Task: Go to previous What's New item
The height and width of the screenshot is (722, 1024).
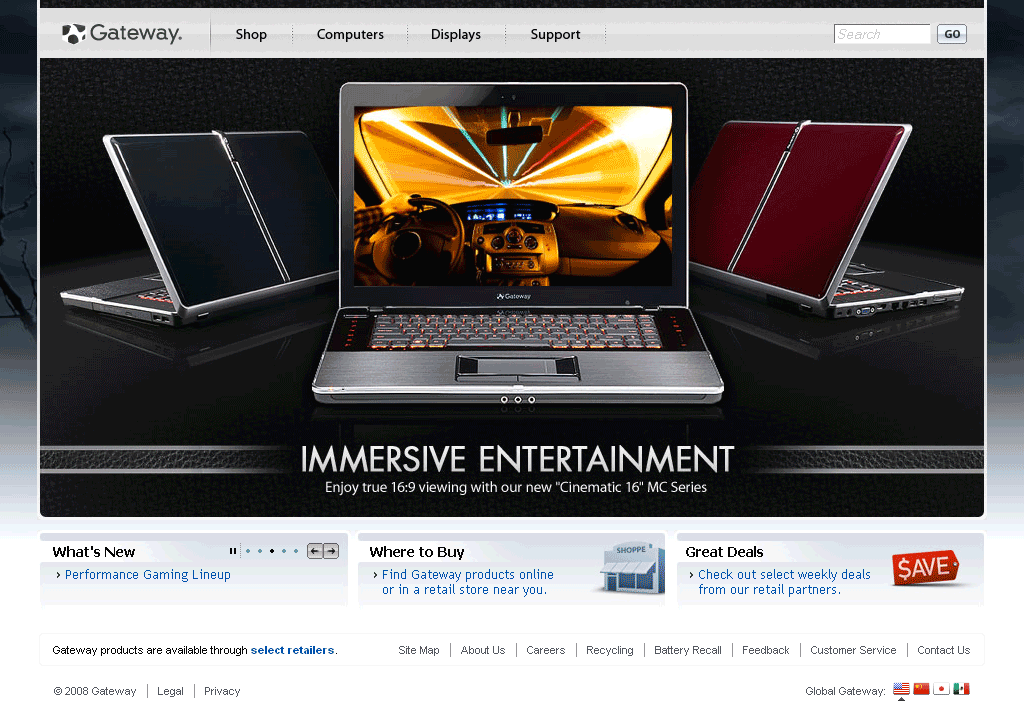Action: (314, 551)
